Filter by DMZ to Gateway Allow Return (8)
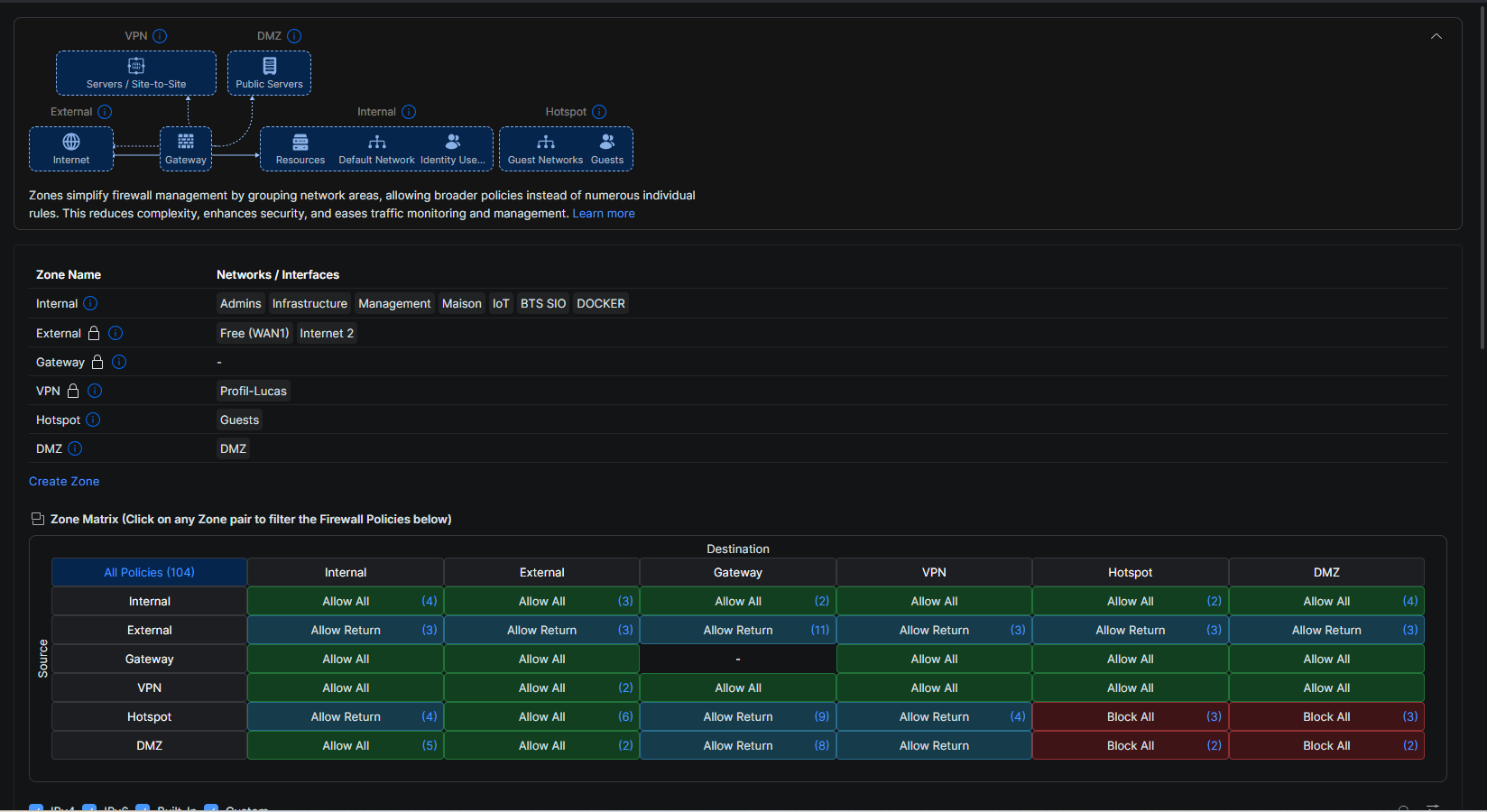 [x=738, y=745]
